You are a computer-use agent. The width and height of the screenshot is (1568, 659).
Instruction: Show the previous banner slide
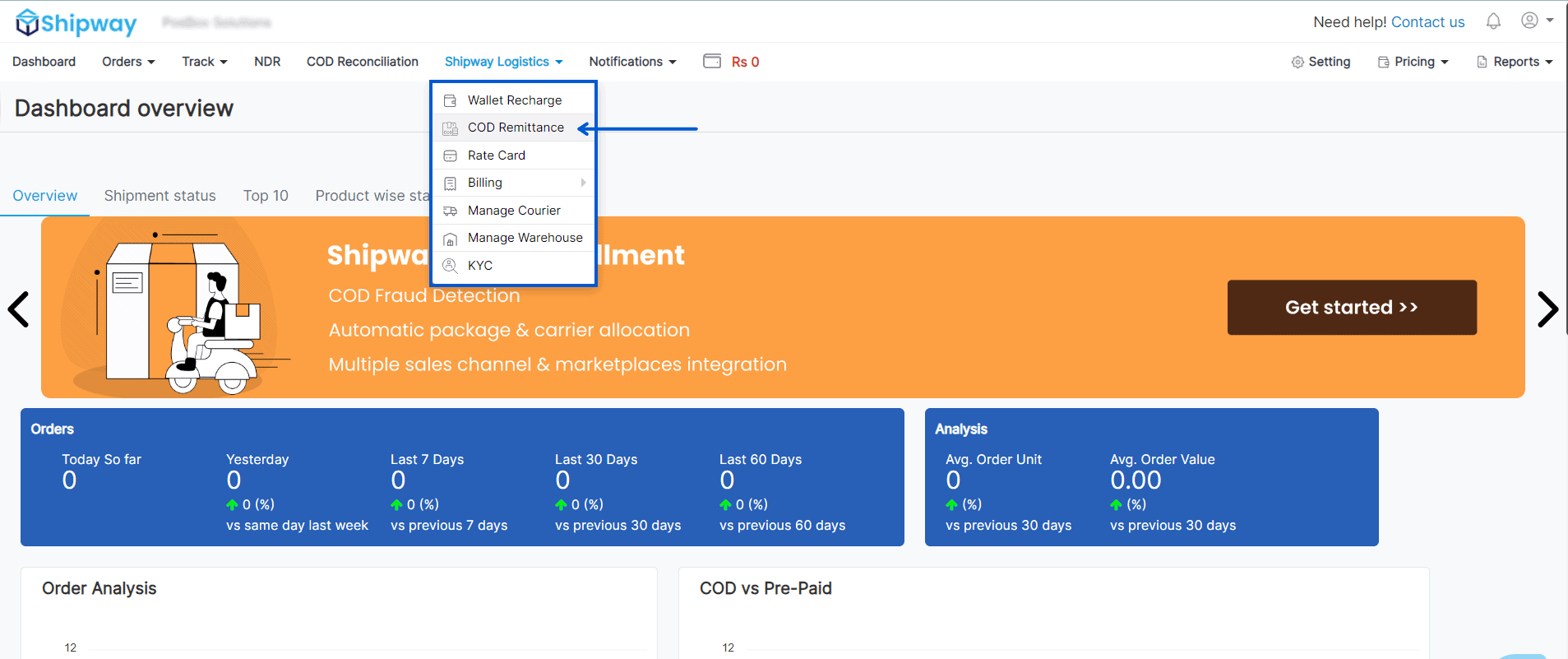click(18, 309)
